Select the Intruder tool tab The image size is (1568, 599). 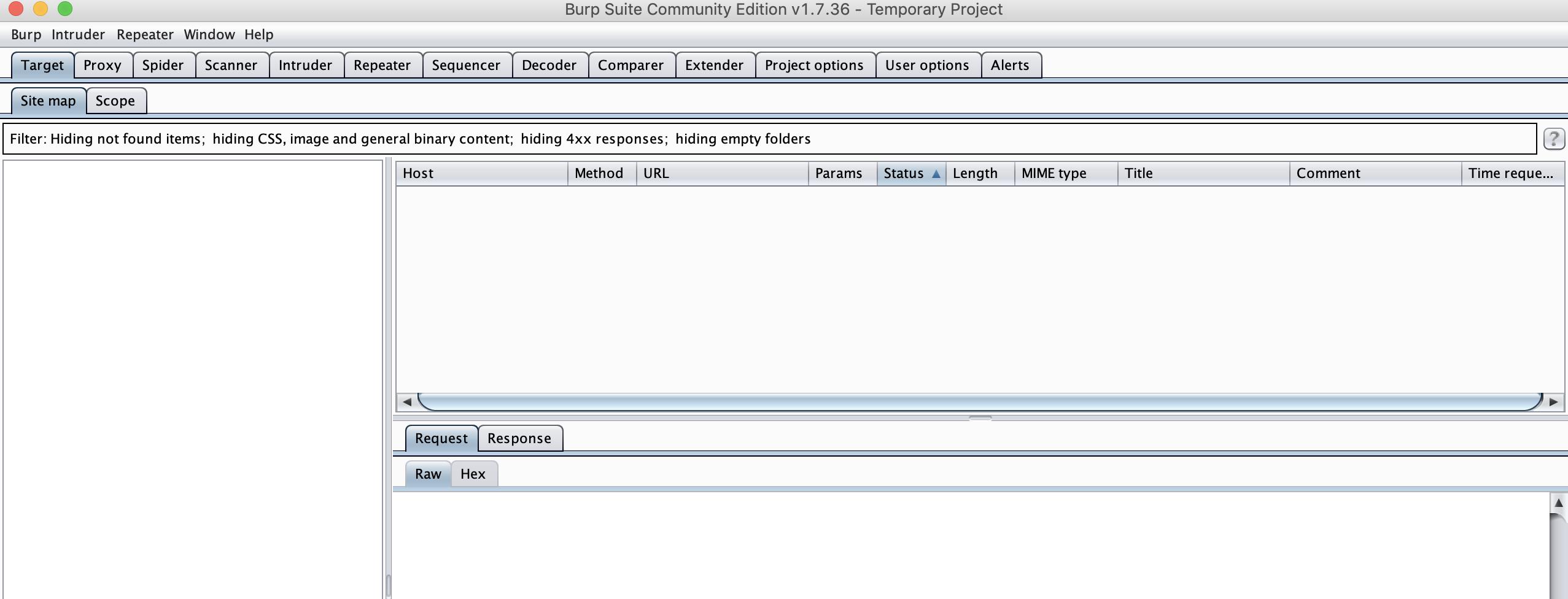click(306, 65)
